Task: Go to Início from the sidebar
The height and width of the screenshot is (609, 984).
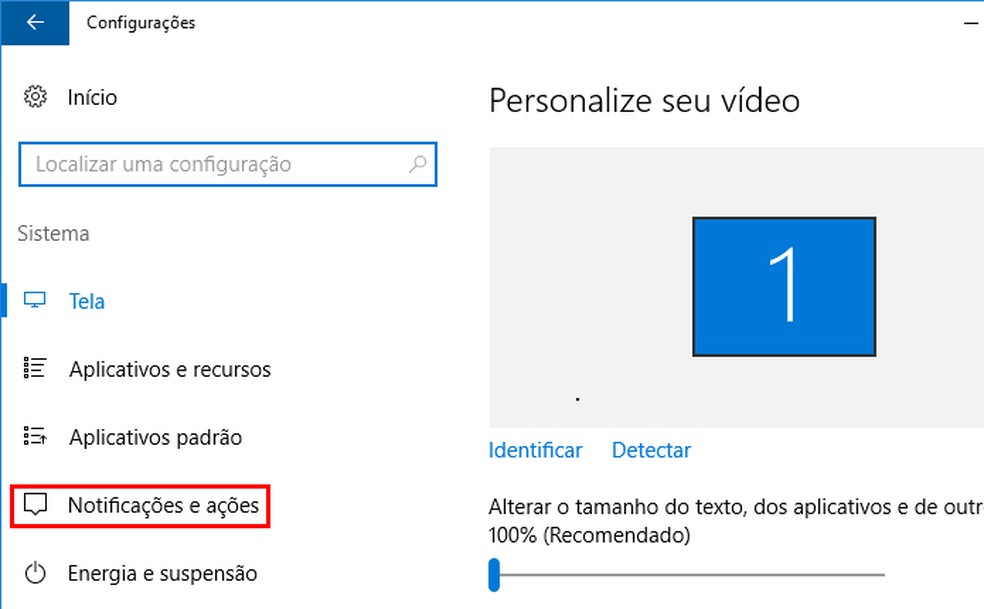Action: 92,96
